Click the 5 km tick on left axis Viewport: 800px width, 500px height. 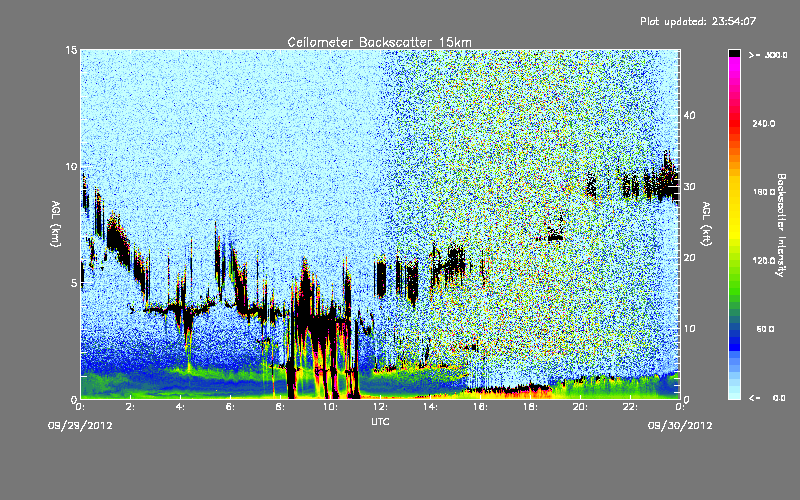point(74,283)
